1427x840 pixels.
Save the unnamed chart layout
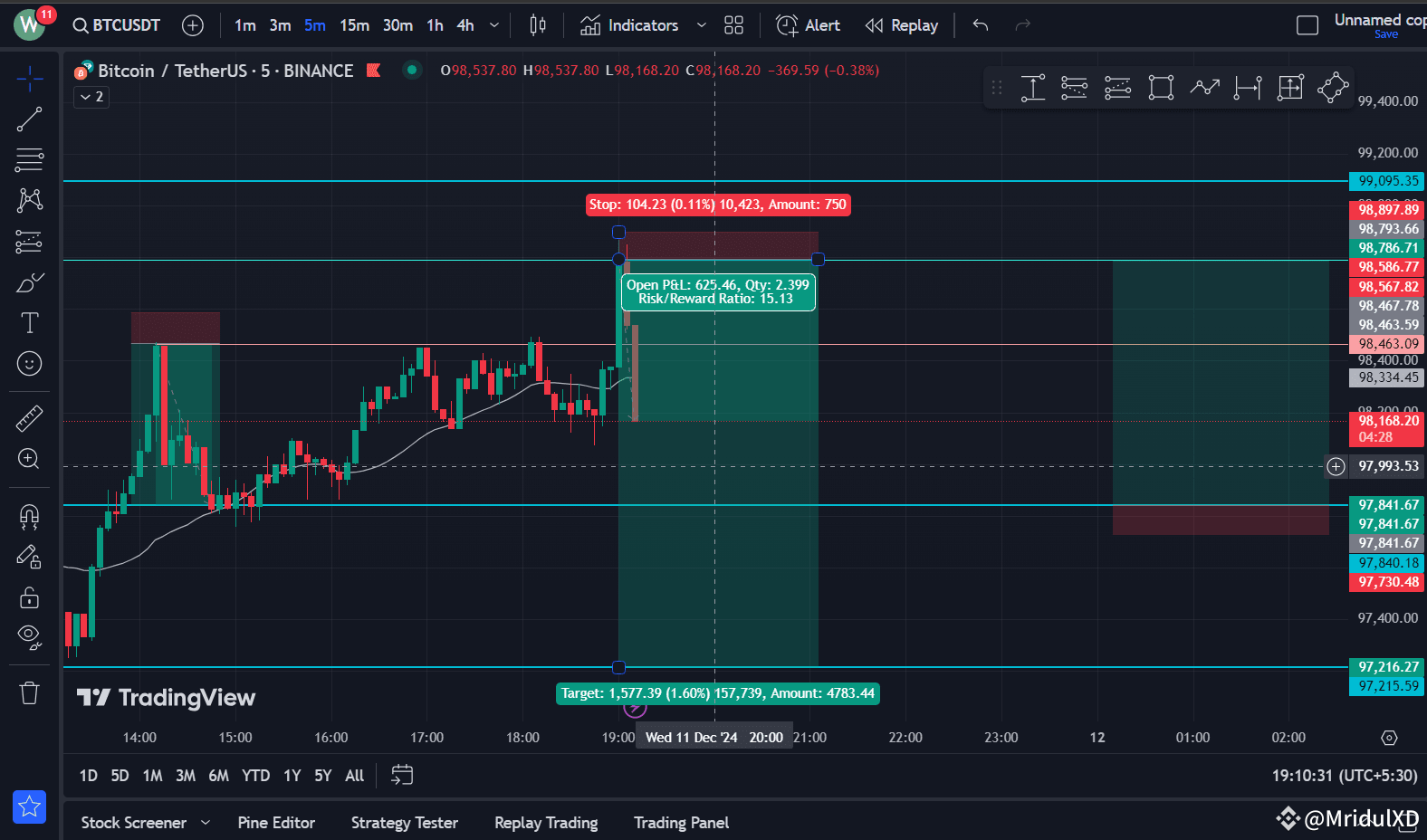[1385, 34]
